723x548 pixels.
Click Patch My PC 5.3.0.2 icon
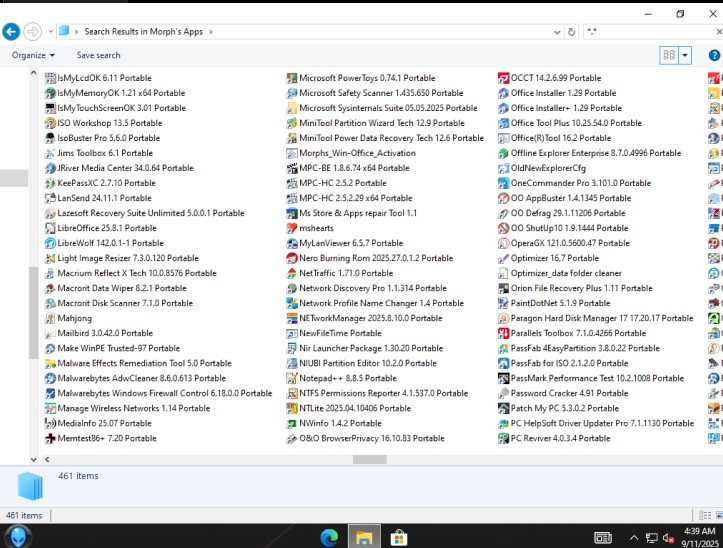(504, 408)
